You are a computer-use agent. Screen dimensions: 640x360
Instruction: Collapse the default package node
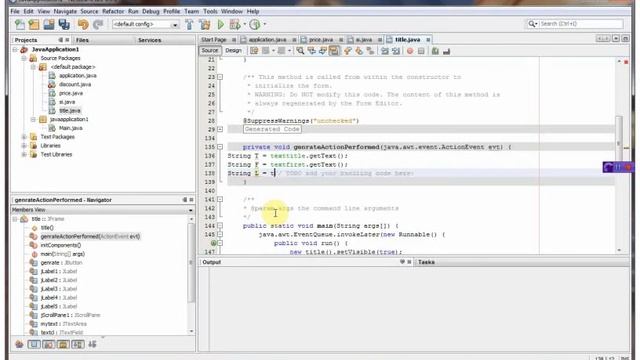click(33, 67)
